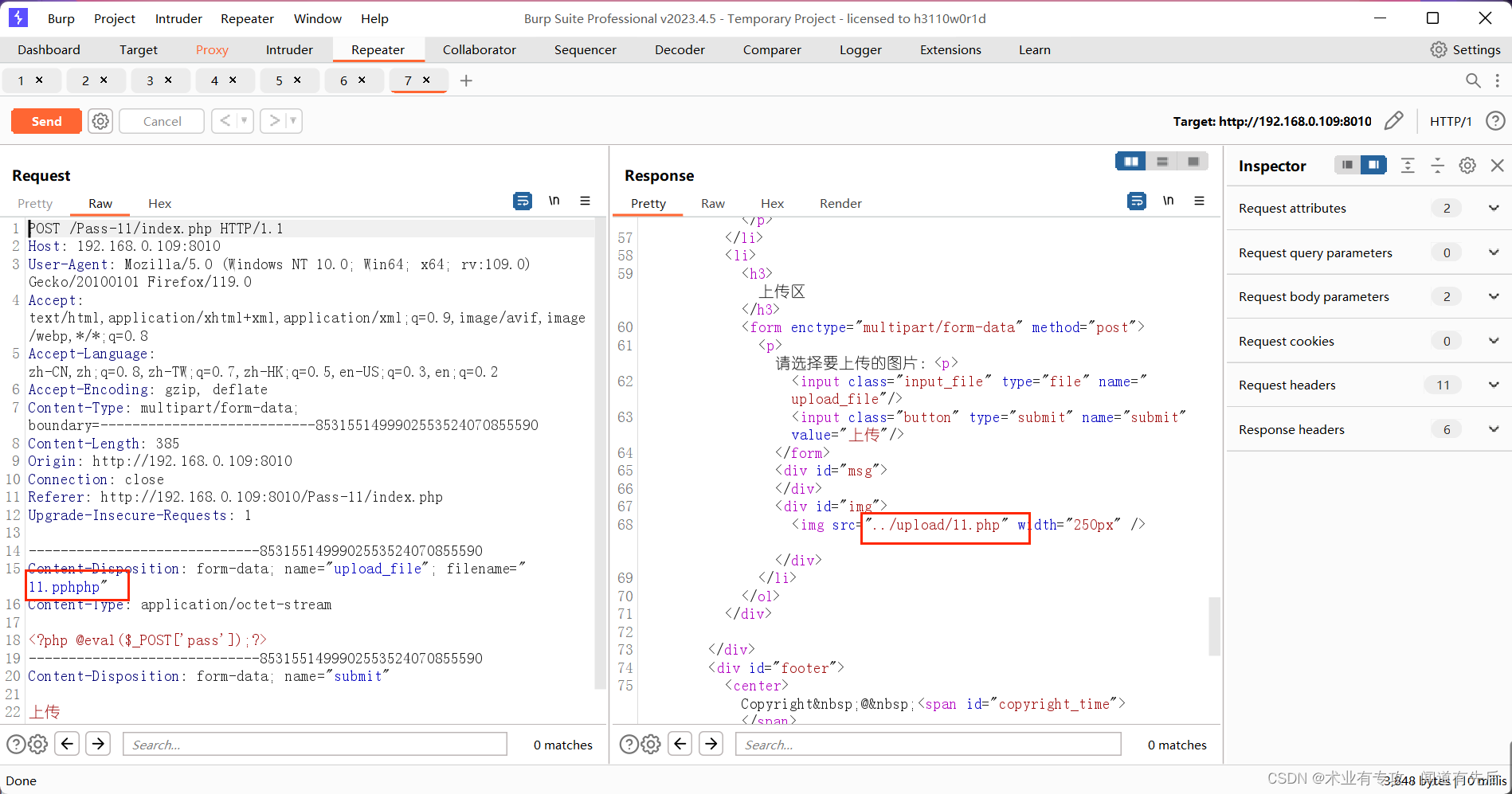The image size is (1512, 794).
Task: Click the Response pane vertical scrollbar thumb
Action: pyautogui.click(x=1215, y=626)
